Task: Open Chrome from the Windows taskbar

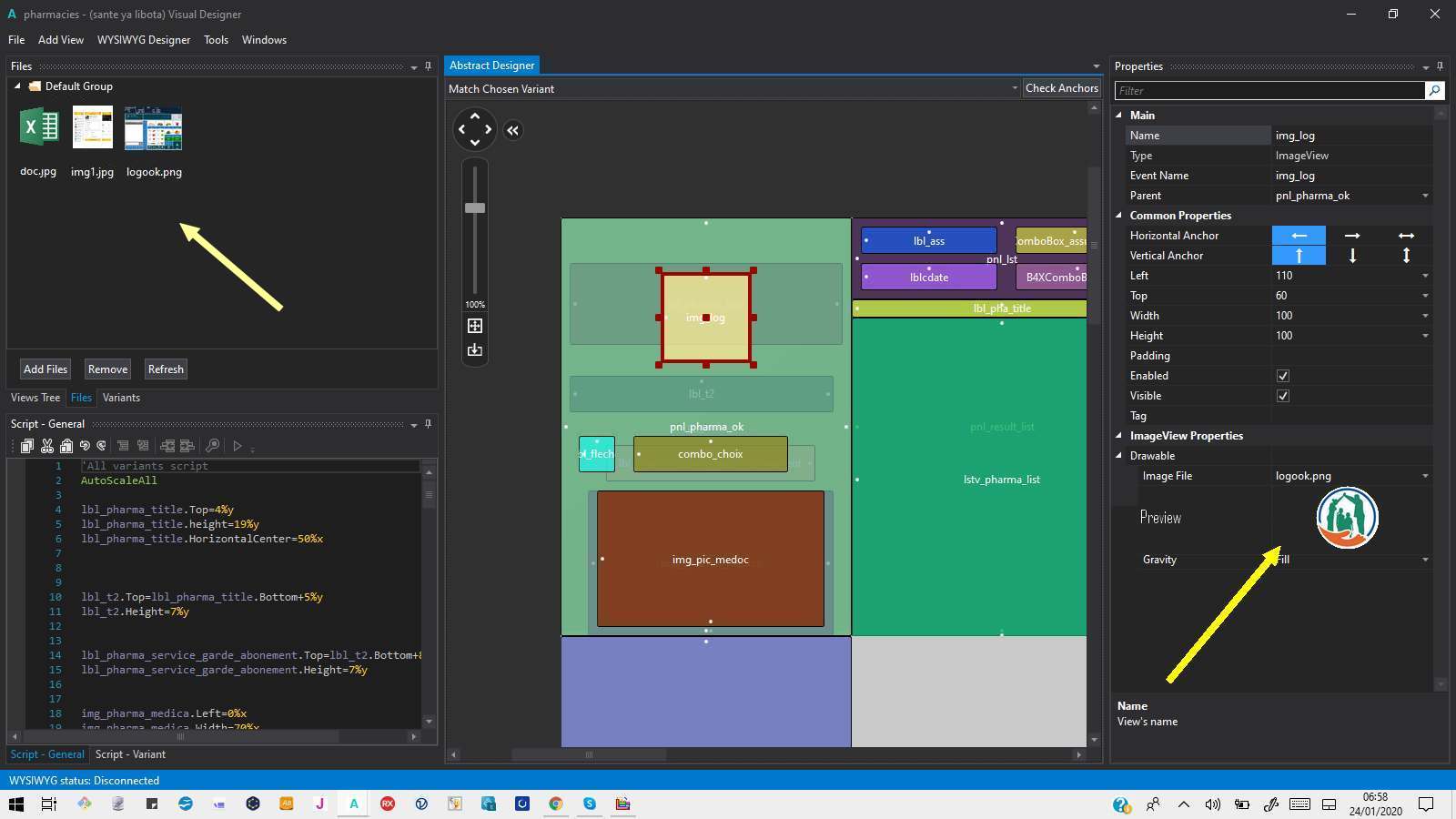Action: click(556, 804)
